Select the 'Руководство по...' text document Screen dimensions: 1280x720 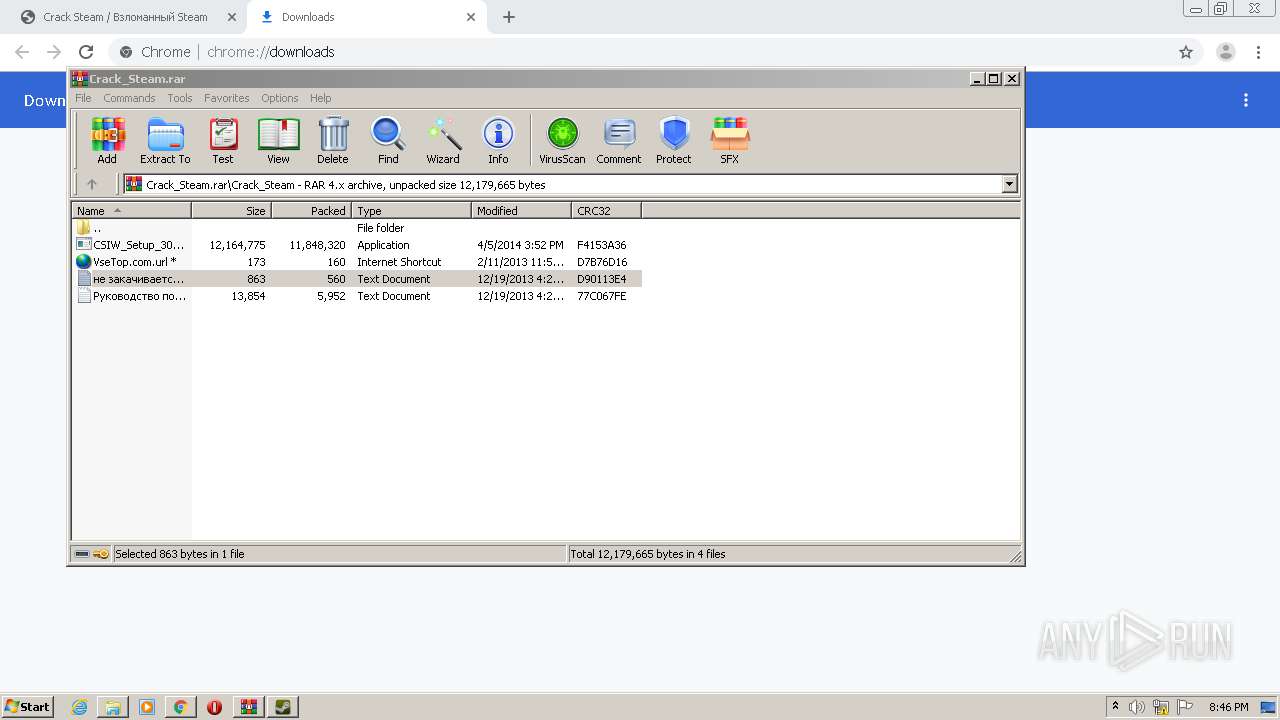[x=357, y=296]
